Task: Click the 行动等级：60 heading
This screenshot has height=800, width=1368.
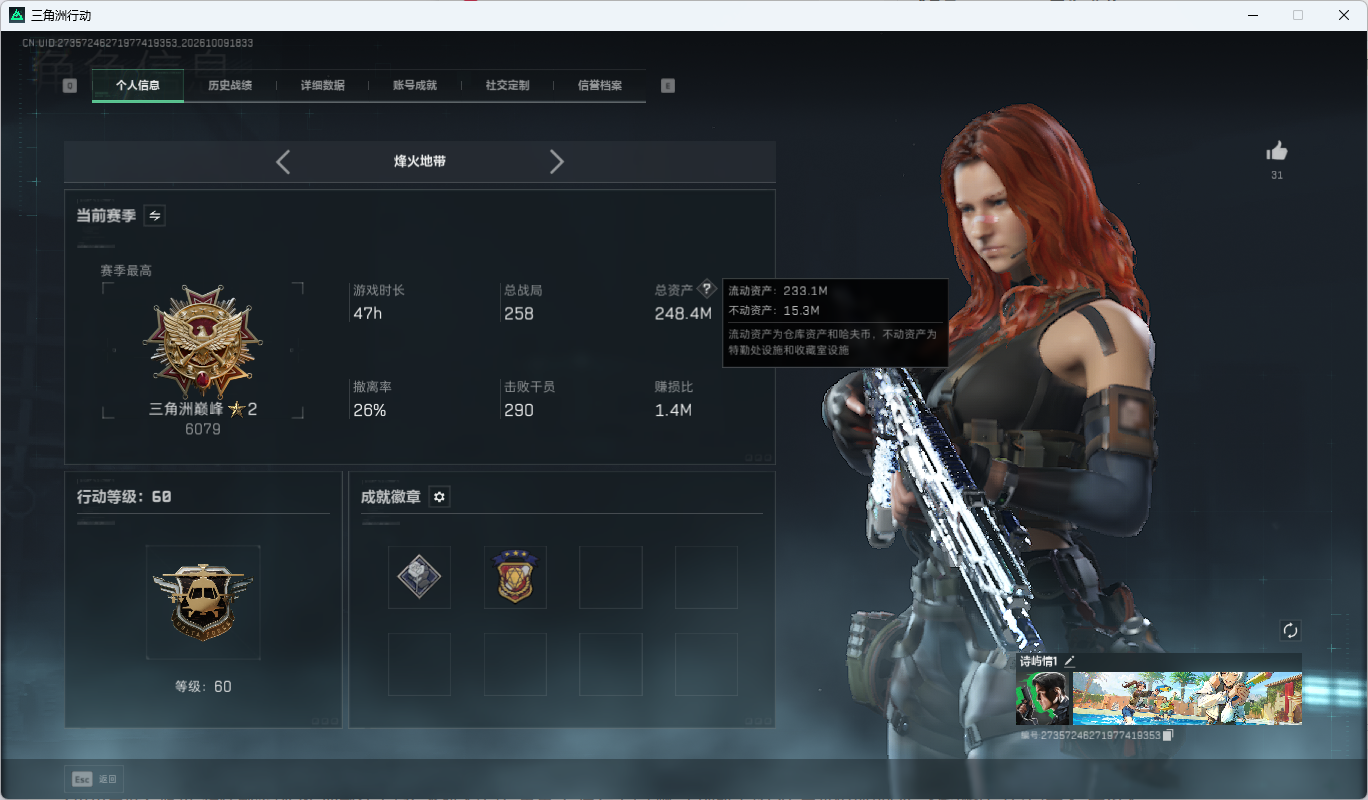Action: (x=124, y=496)
